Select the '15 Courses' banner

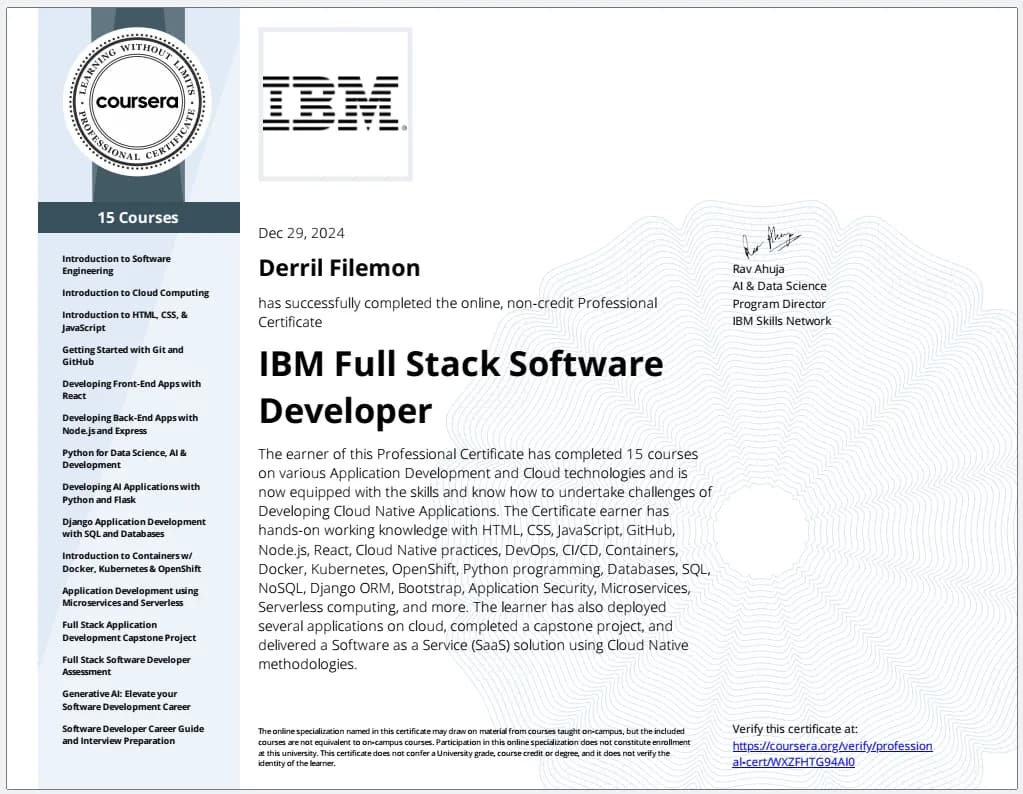[x=138, y=217]
